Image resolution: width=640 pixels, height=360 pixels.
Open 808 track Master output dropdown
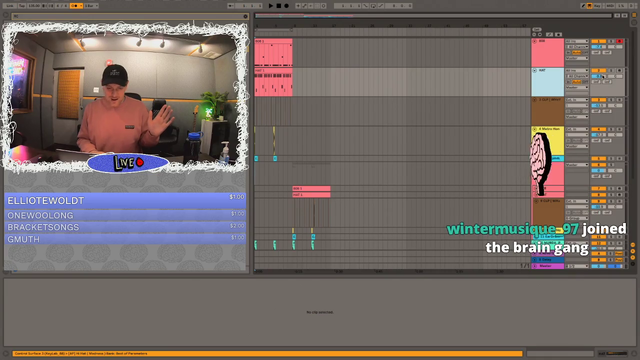pos(577,58)
